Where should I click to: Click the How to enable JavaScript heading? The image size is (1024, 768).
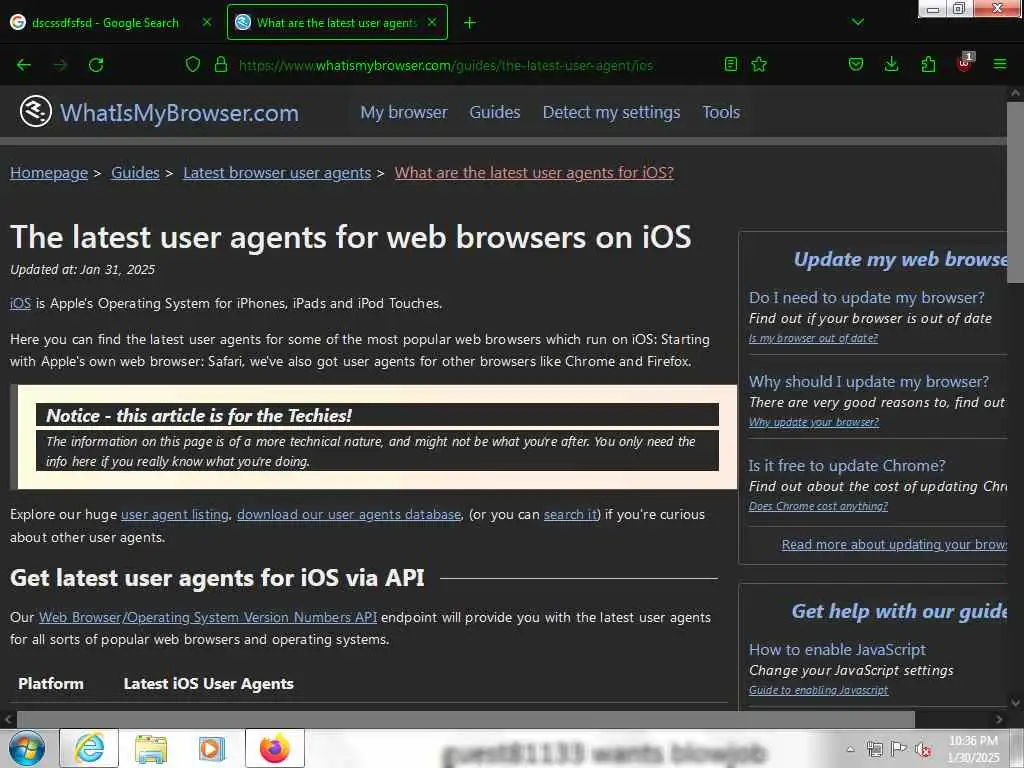837,650
